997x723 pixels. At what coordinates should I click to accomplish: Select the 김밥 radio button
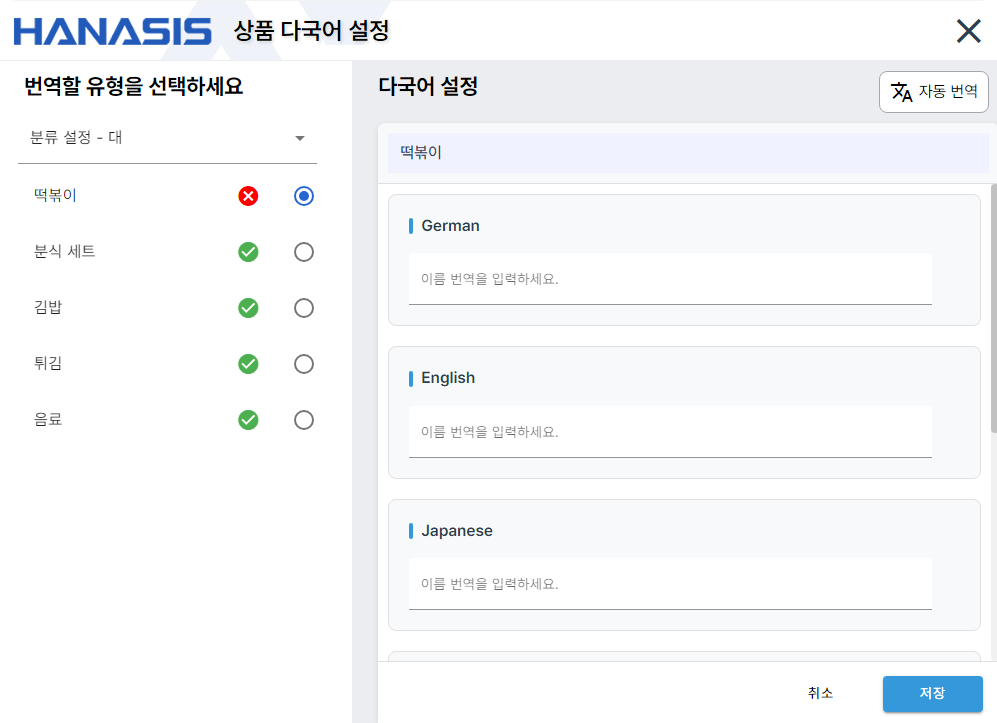pyautogui.click(x=303, y=308)
